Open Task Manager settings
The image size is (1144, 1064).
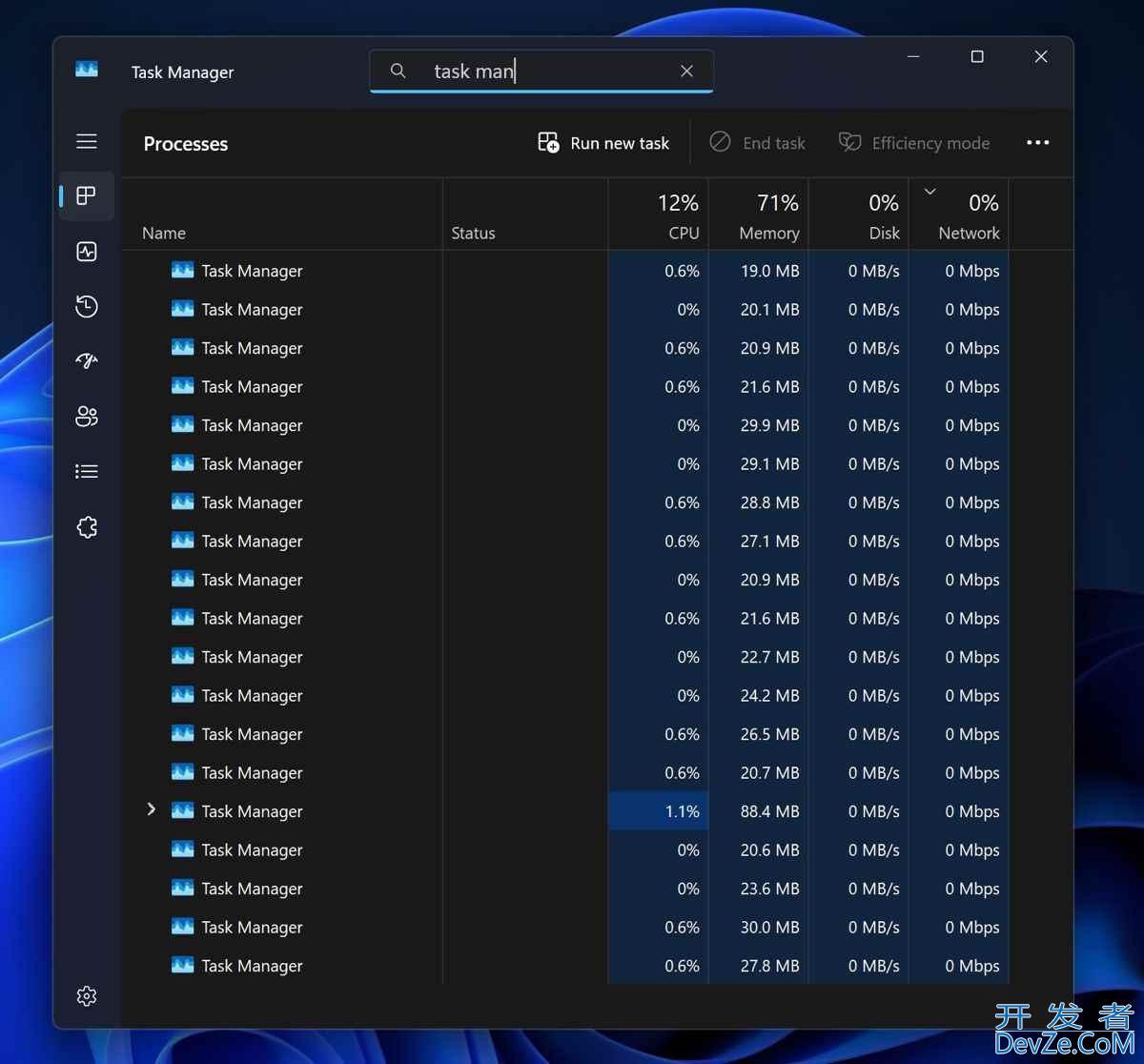[86, 995]
